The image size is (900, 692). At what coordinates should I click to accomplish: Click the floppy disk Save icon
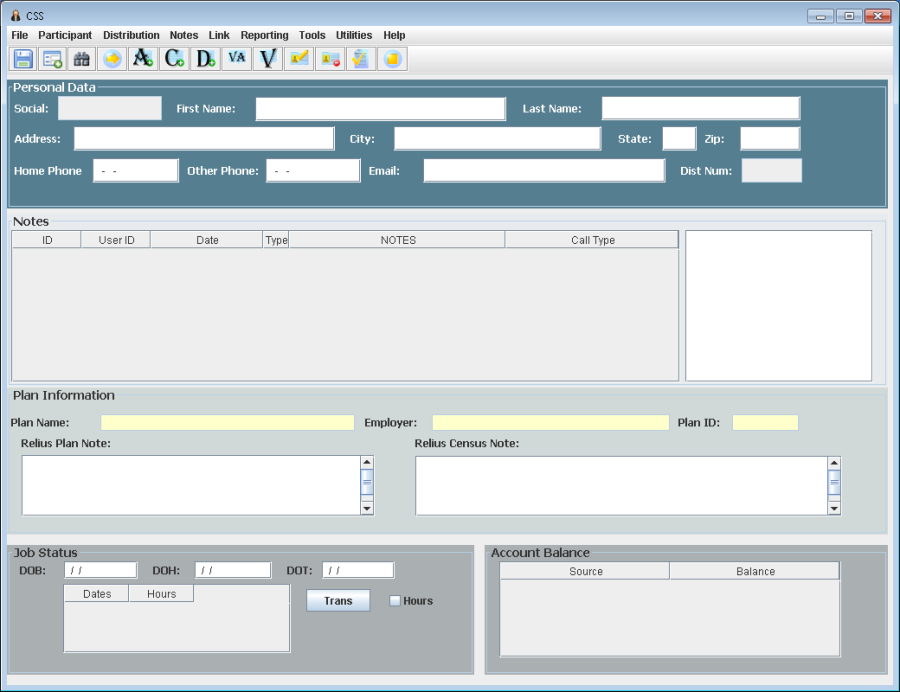[23, 59]
